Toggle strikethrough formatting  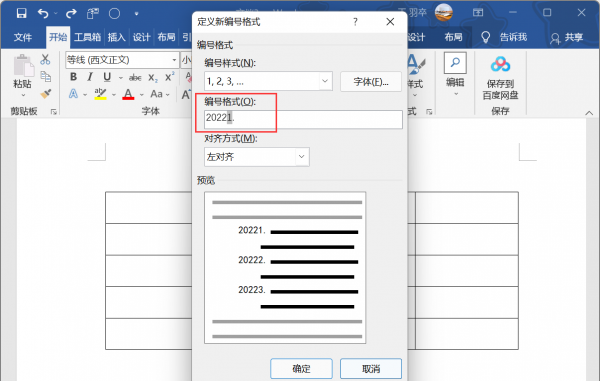click(x=135, y=77)
